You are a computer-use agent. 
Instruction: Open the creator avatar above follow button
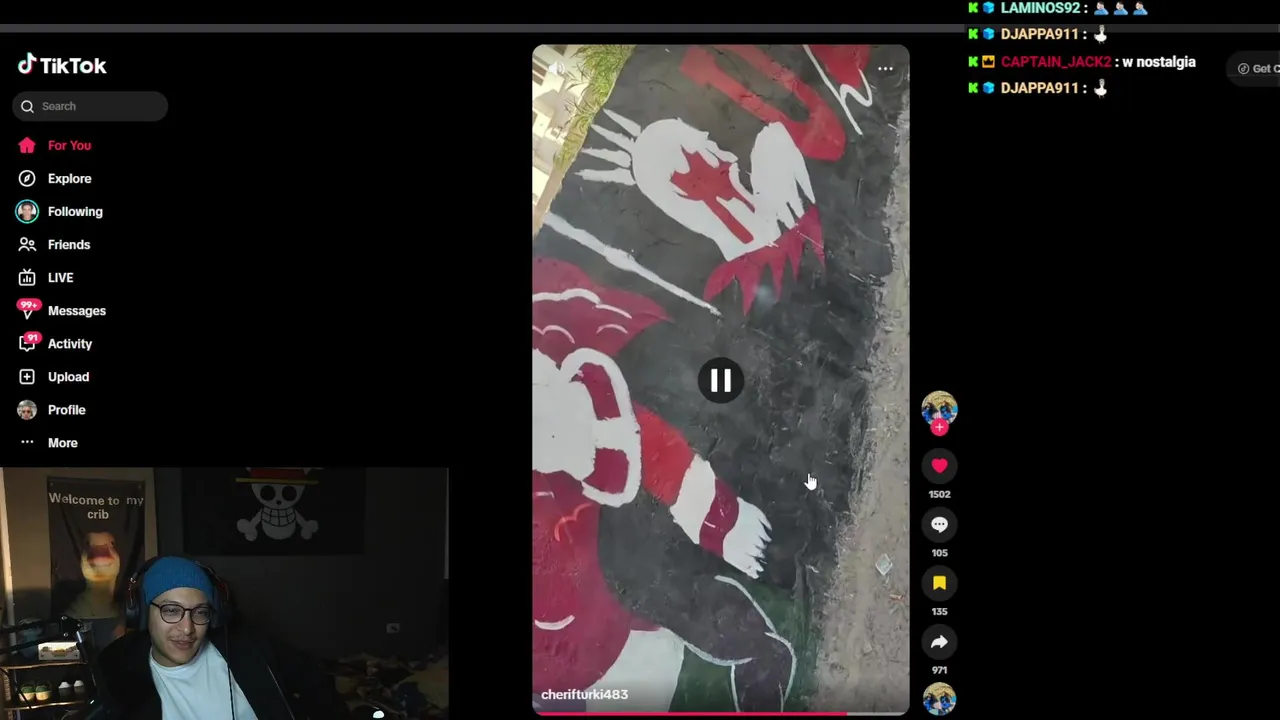point(939,408)
